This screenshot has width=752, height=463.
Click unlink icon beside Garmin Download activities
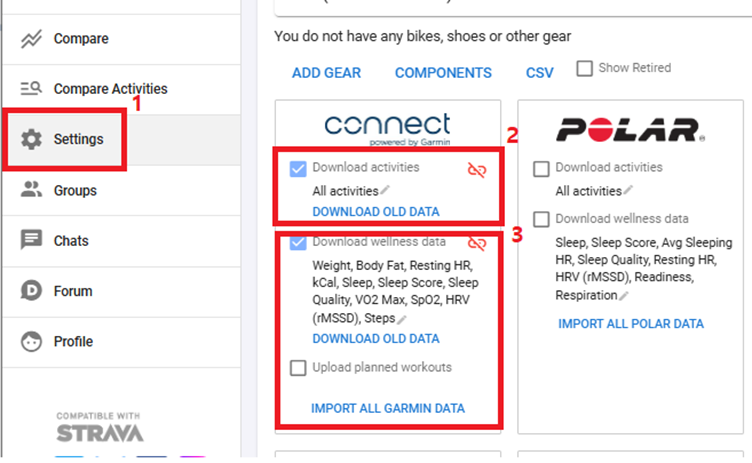coord(477,170)
